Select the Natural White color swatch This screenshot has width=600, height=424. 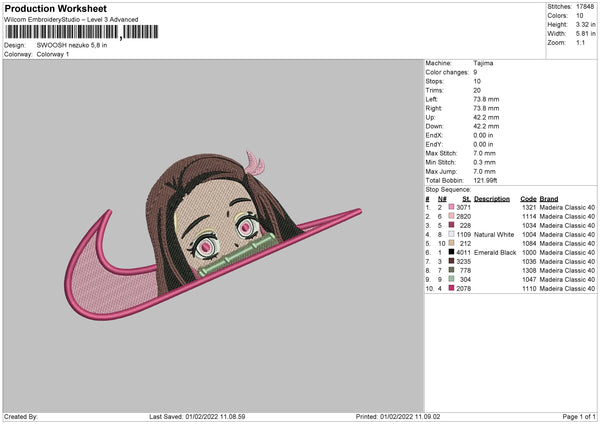point(451,234)
